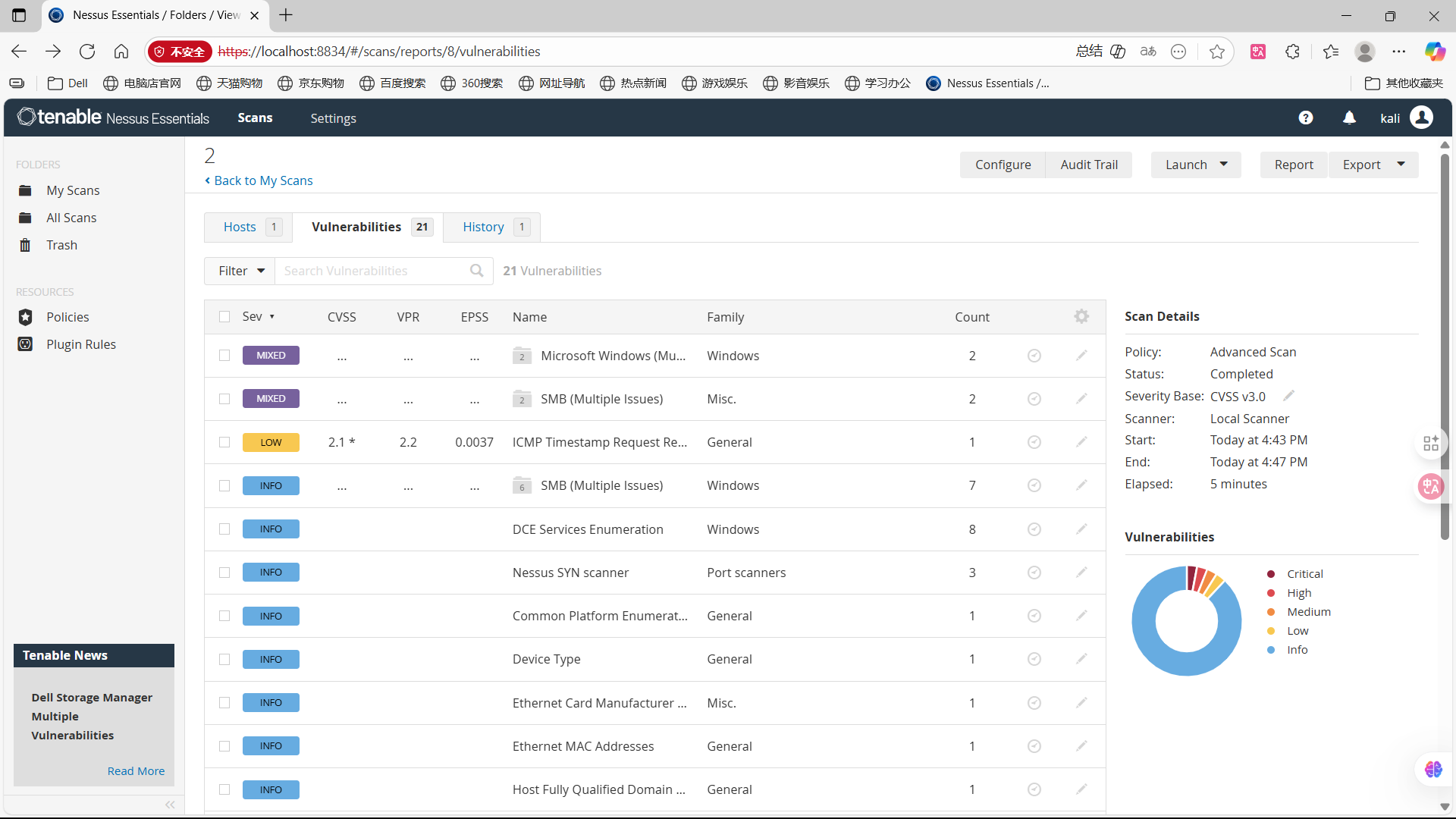Expand the Launch dropdown arrow
Screen dimensions: 1456x819
click(x=1223, y=165)
